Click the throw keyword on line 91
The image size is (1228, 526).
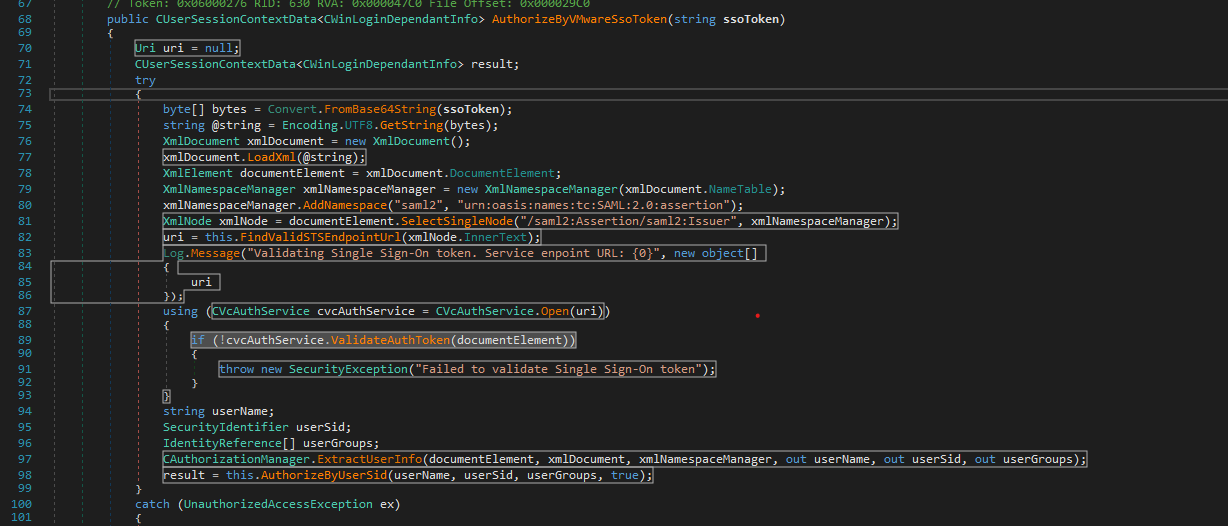[237, 369]
